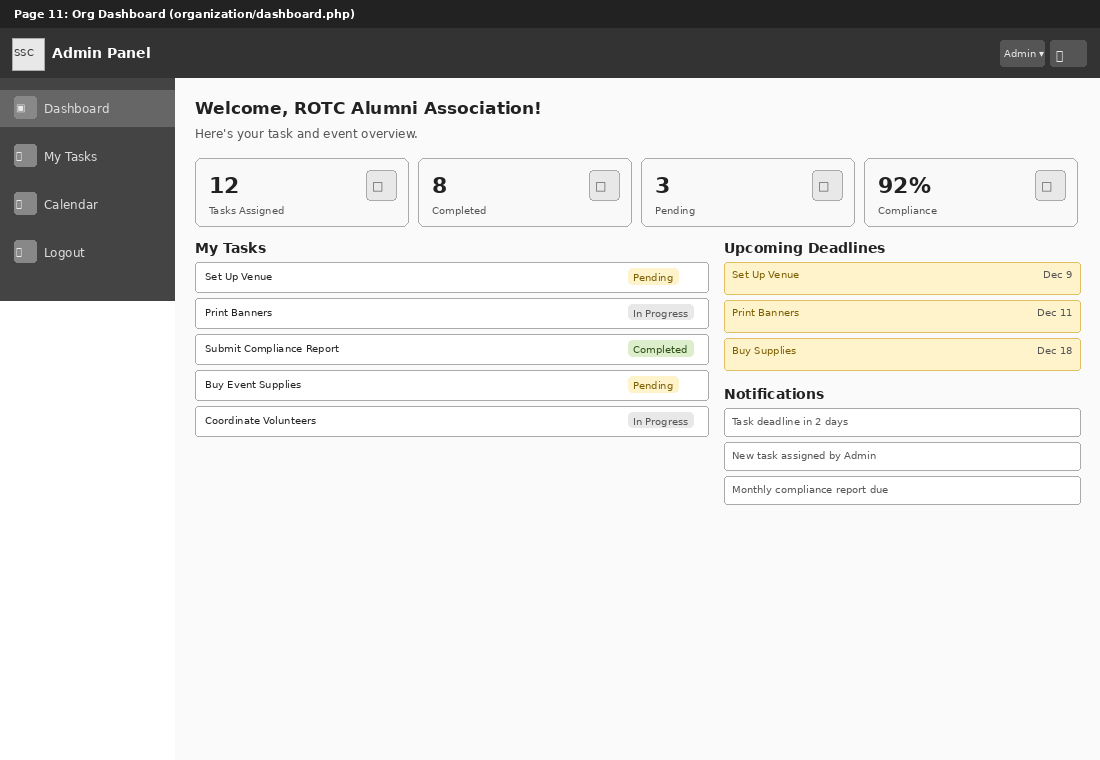Click the Notifications heading
1100x760 pixels.
tap(774, 394)
